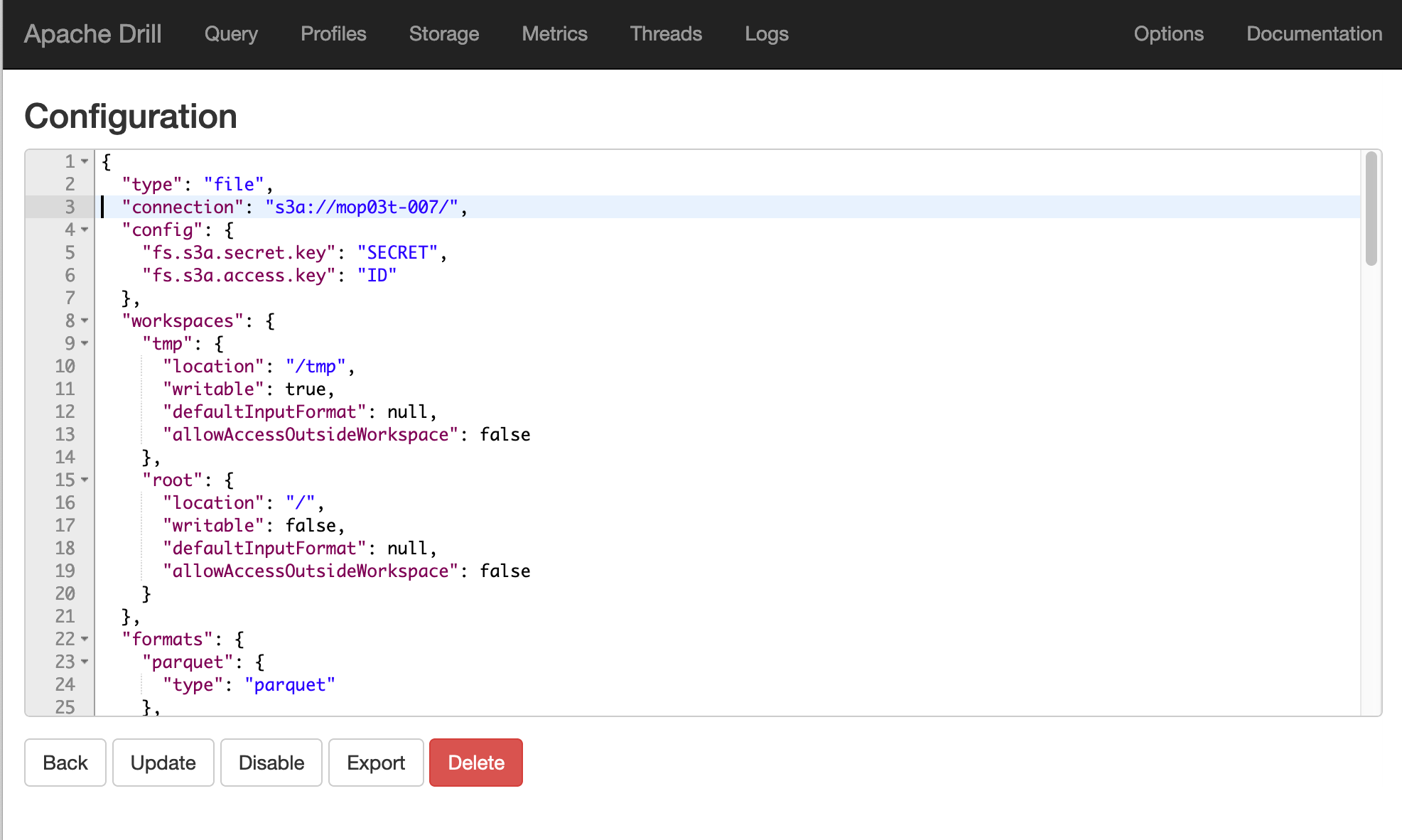Click the "/tmp" location value

316,366
